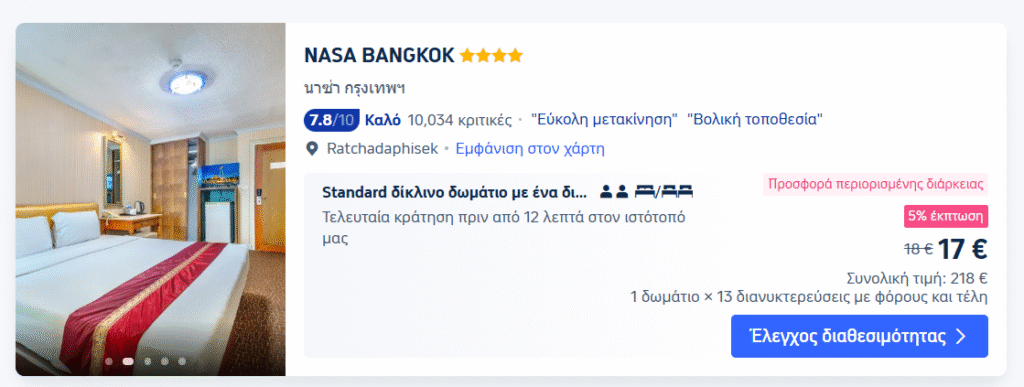
Task: Open the NASA BANGKOK hotel title
Action: point(379,56)
